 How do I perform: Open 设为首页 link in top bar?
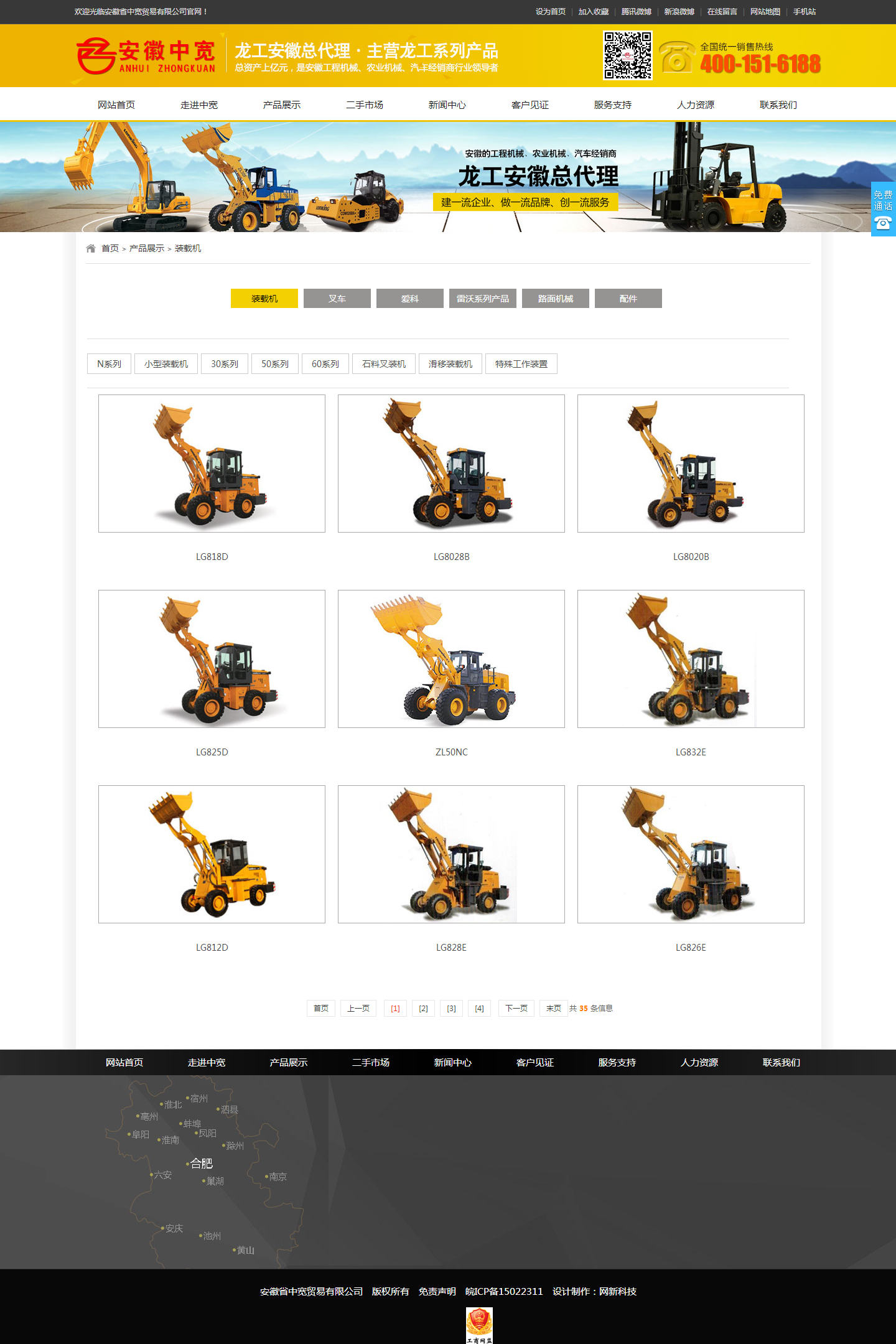[x=551, y=12]
